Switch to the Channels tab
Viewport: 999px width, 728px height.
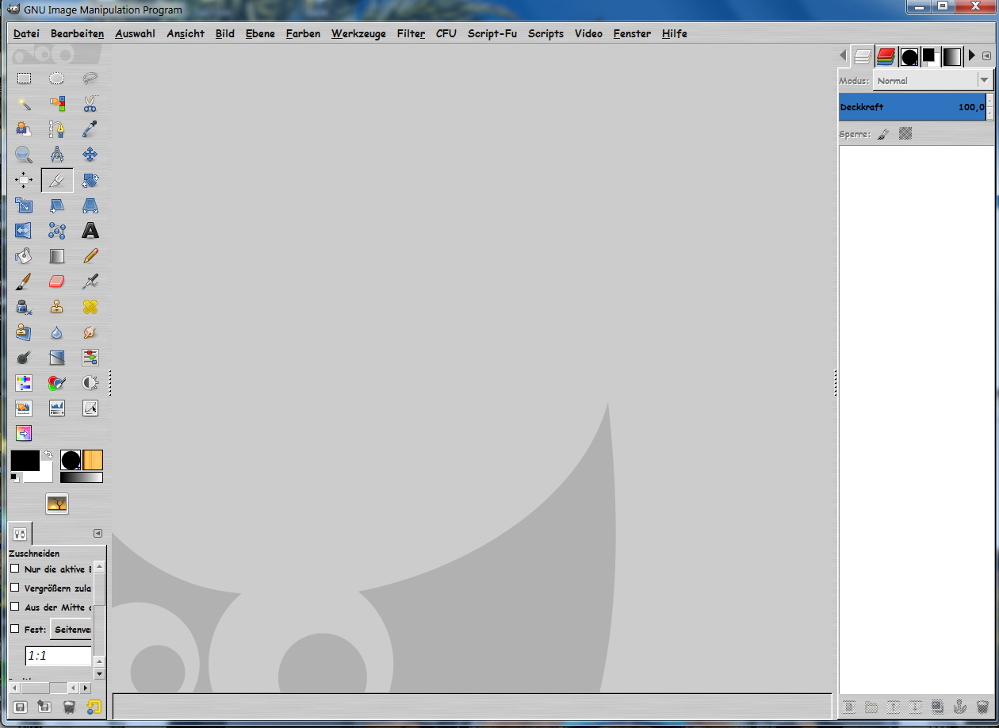[x=886, y=57]
